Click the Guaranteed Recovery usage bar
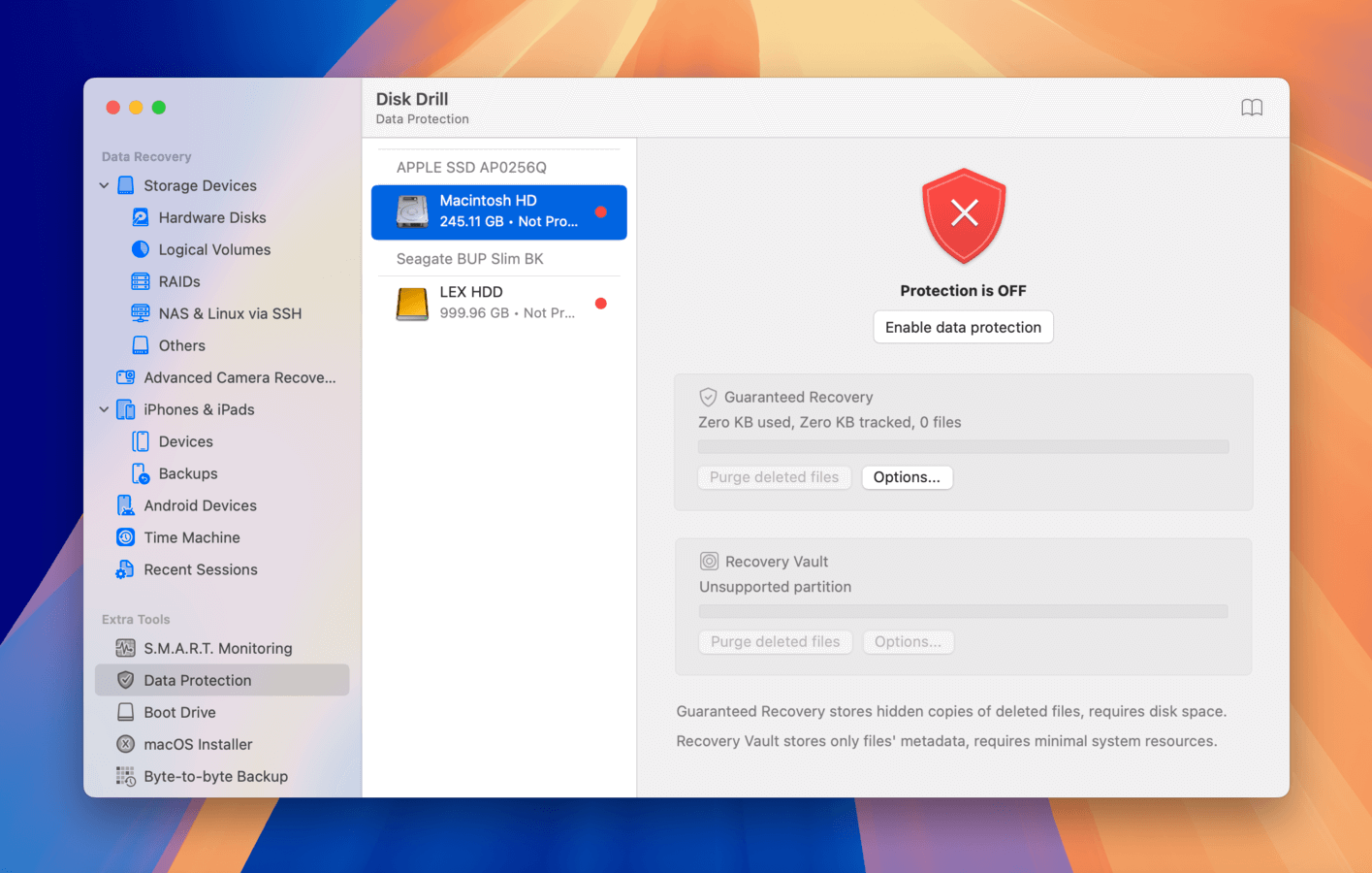The width and height of the screenshot is (1372, 873). pos(963,447)
